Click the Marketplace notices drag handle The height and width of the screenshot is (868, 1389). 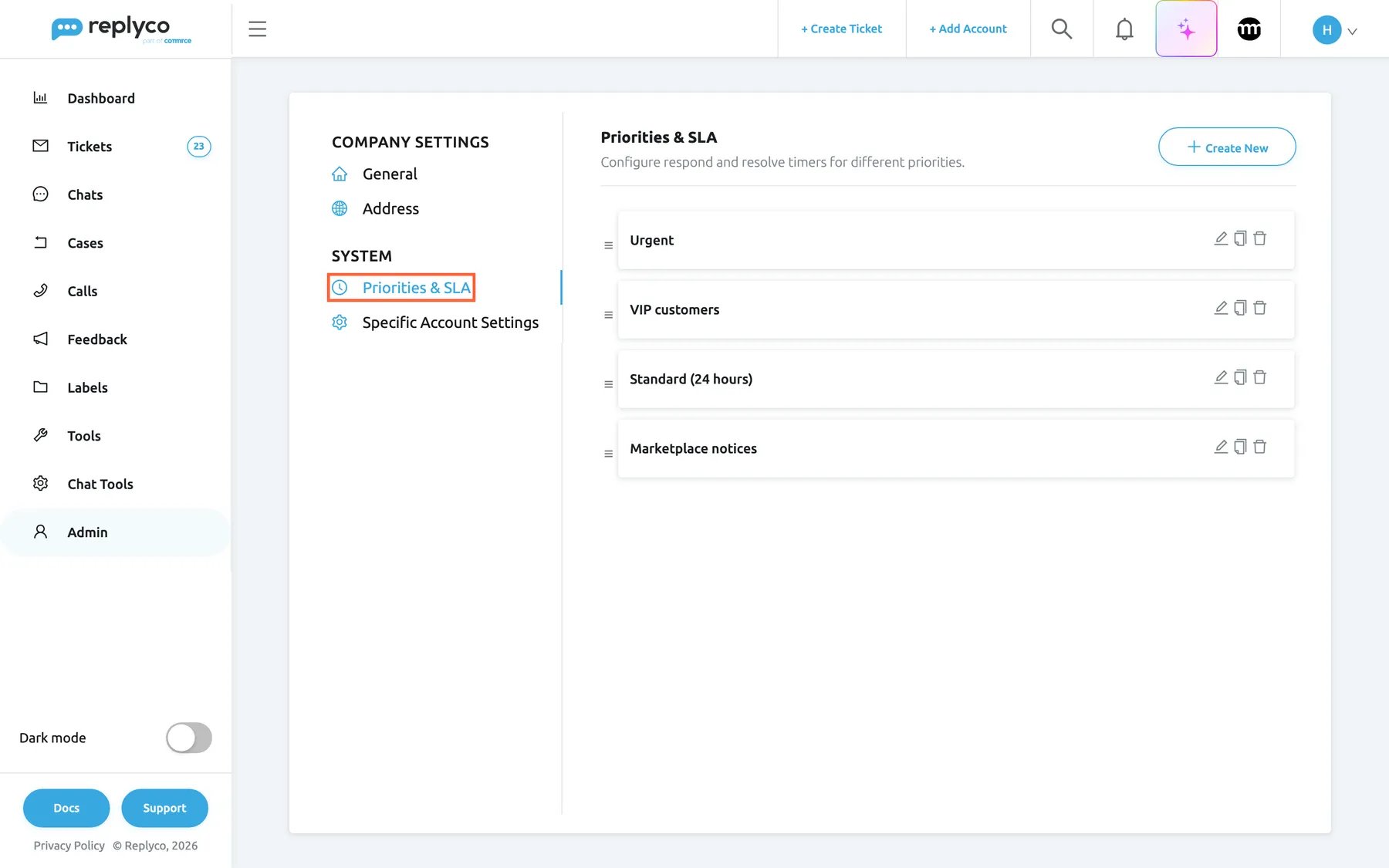[608, 454]
